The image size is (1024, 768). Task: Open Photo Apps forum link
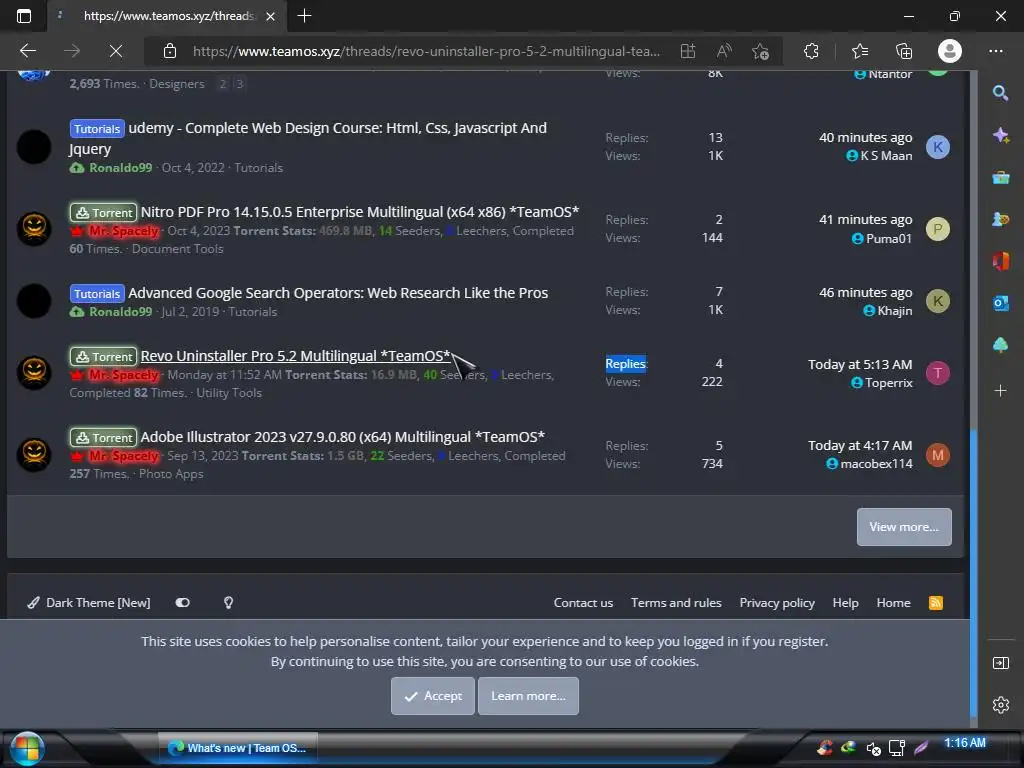(171, 474)
